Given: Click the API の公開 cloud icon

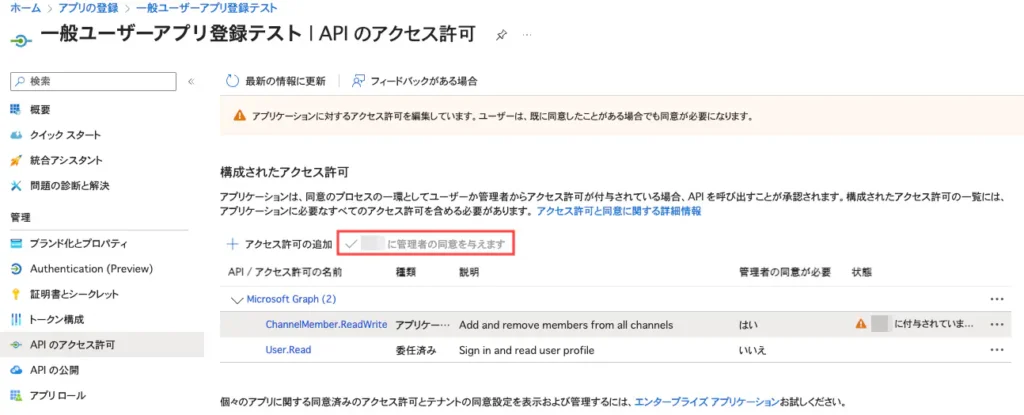Looking at the screenshot, I should [16, 370].
